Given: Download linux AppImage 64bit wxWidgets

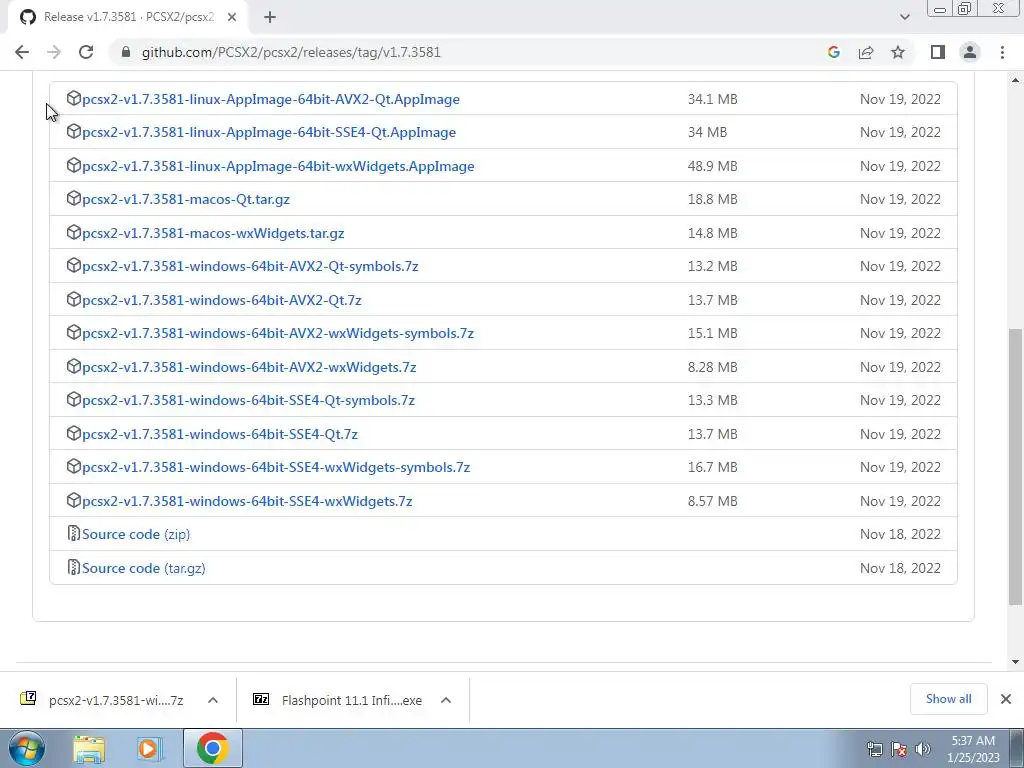Looking at the screenshot, I should [x=278, y=167].
